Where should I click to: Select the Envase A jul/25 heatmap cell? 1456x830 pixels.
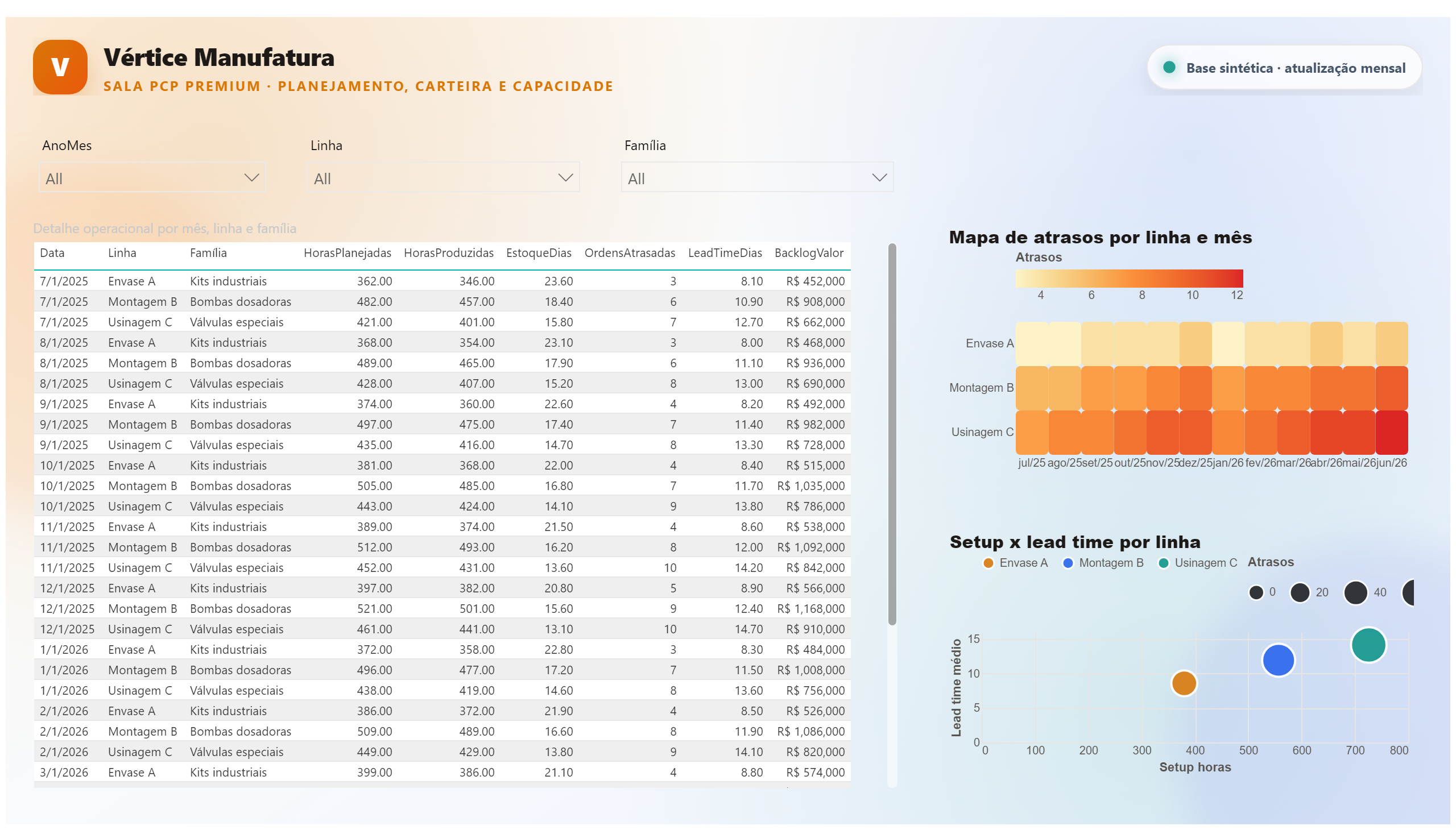1032,344
